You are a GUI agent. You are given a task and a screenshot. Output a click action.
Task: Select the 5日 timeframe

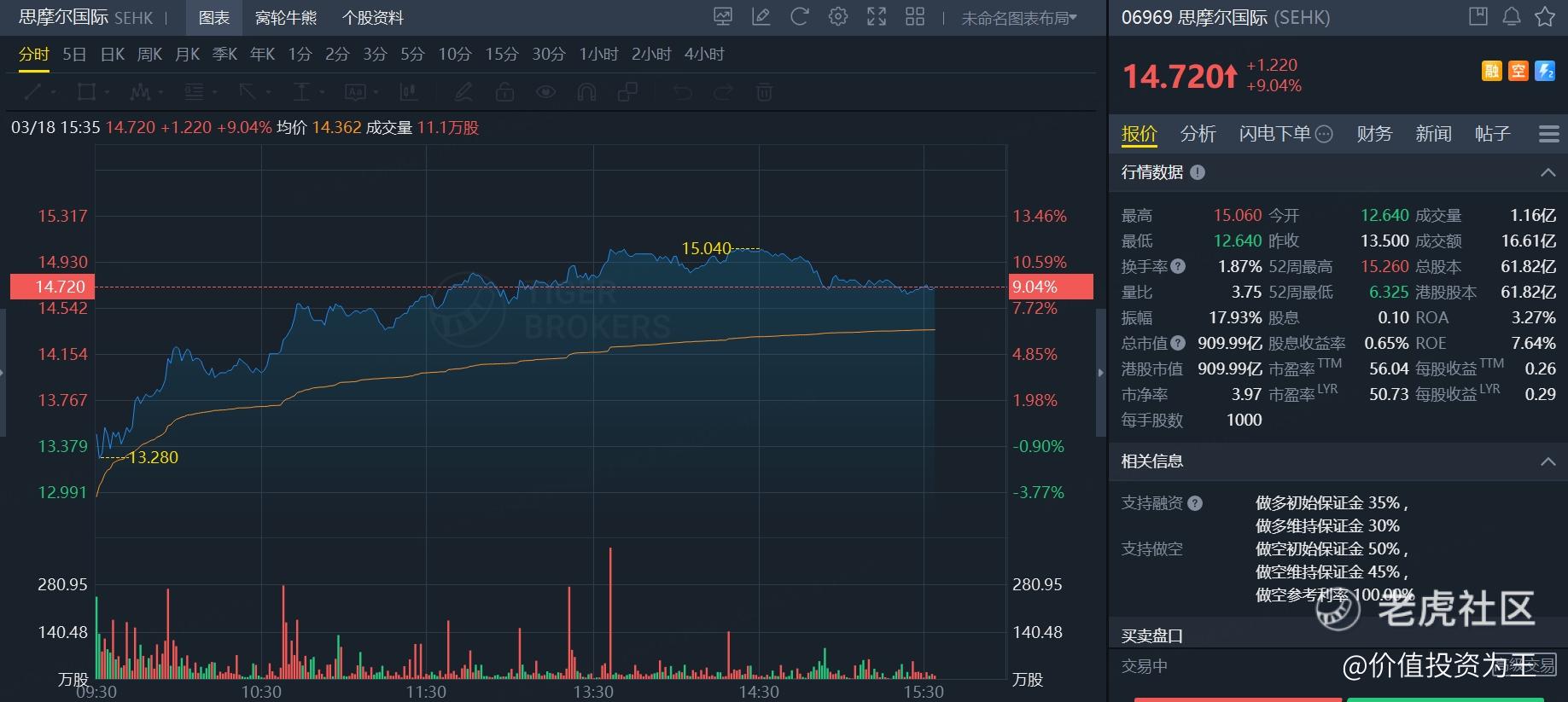(74, 55)
